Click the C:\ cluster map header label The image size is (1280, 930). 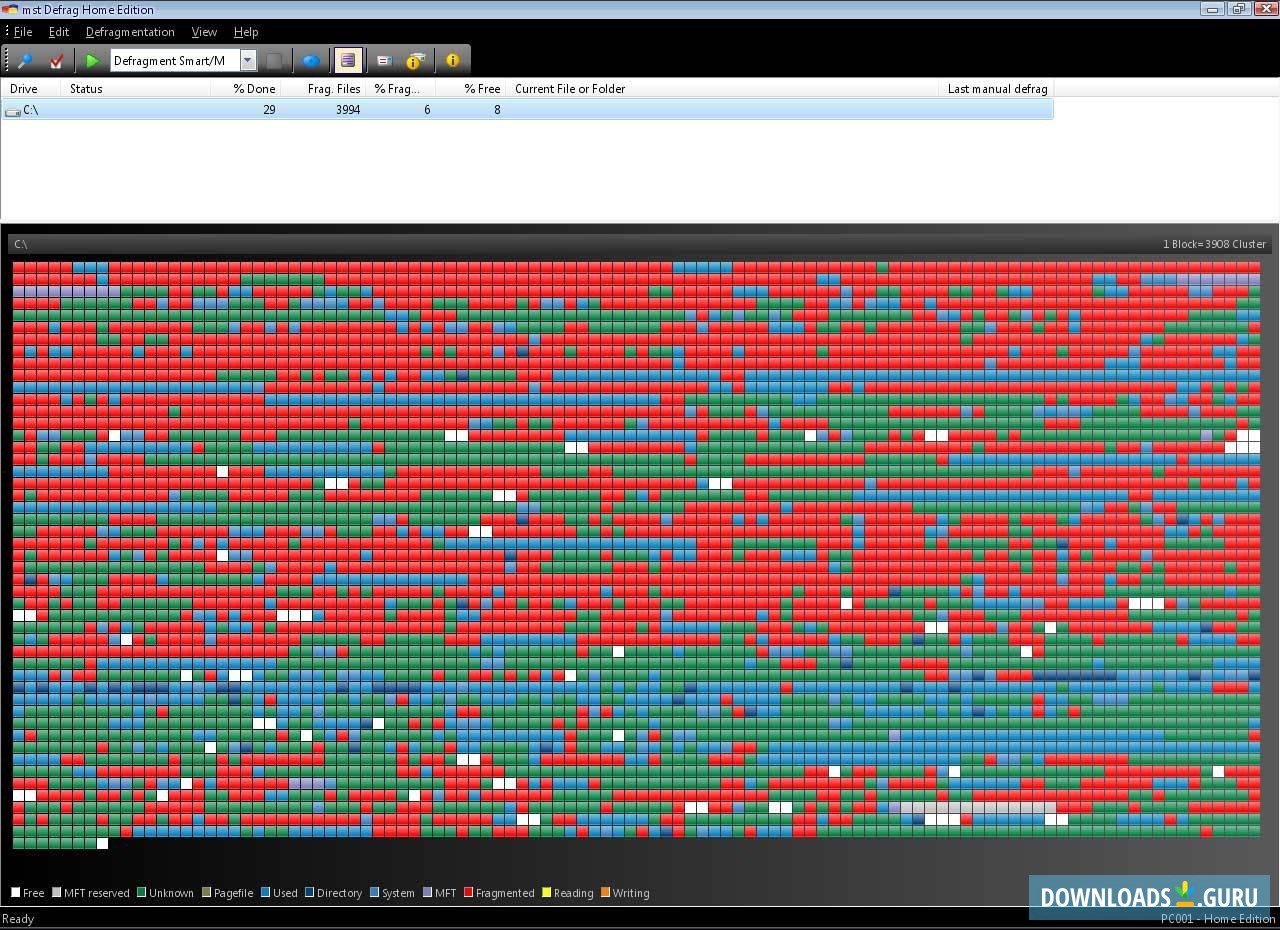point(21,244)
